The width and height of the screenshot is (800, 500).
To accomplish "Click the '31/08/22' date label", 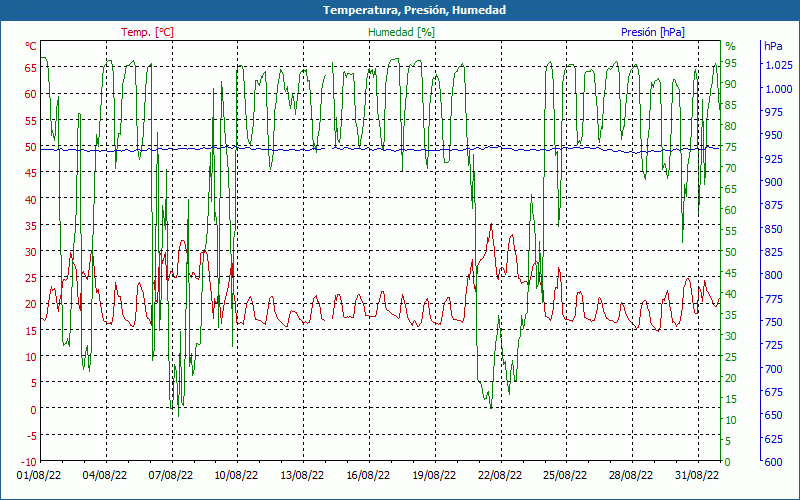I will click(697, 476).
